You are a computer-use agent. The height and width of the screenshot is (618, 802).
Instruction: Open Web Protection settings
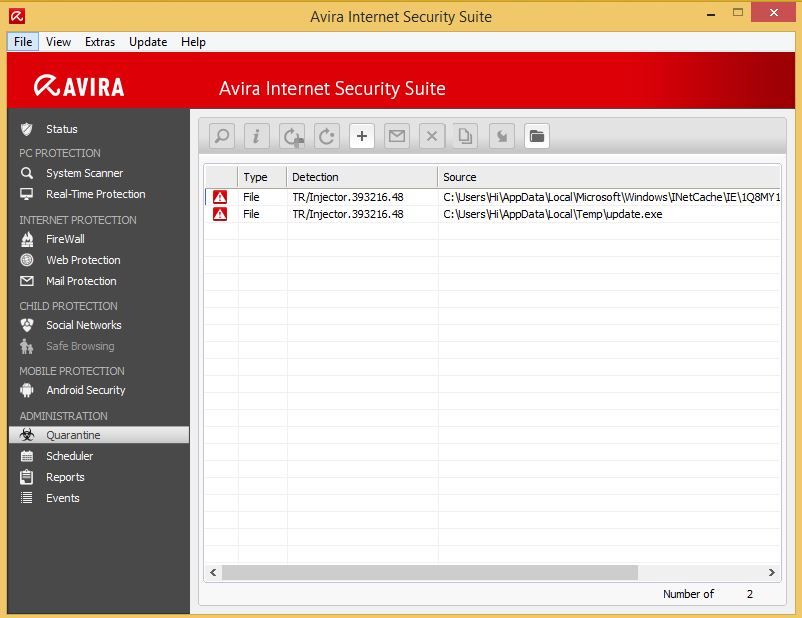click(83, 260)
